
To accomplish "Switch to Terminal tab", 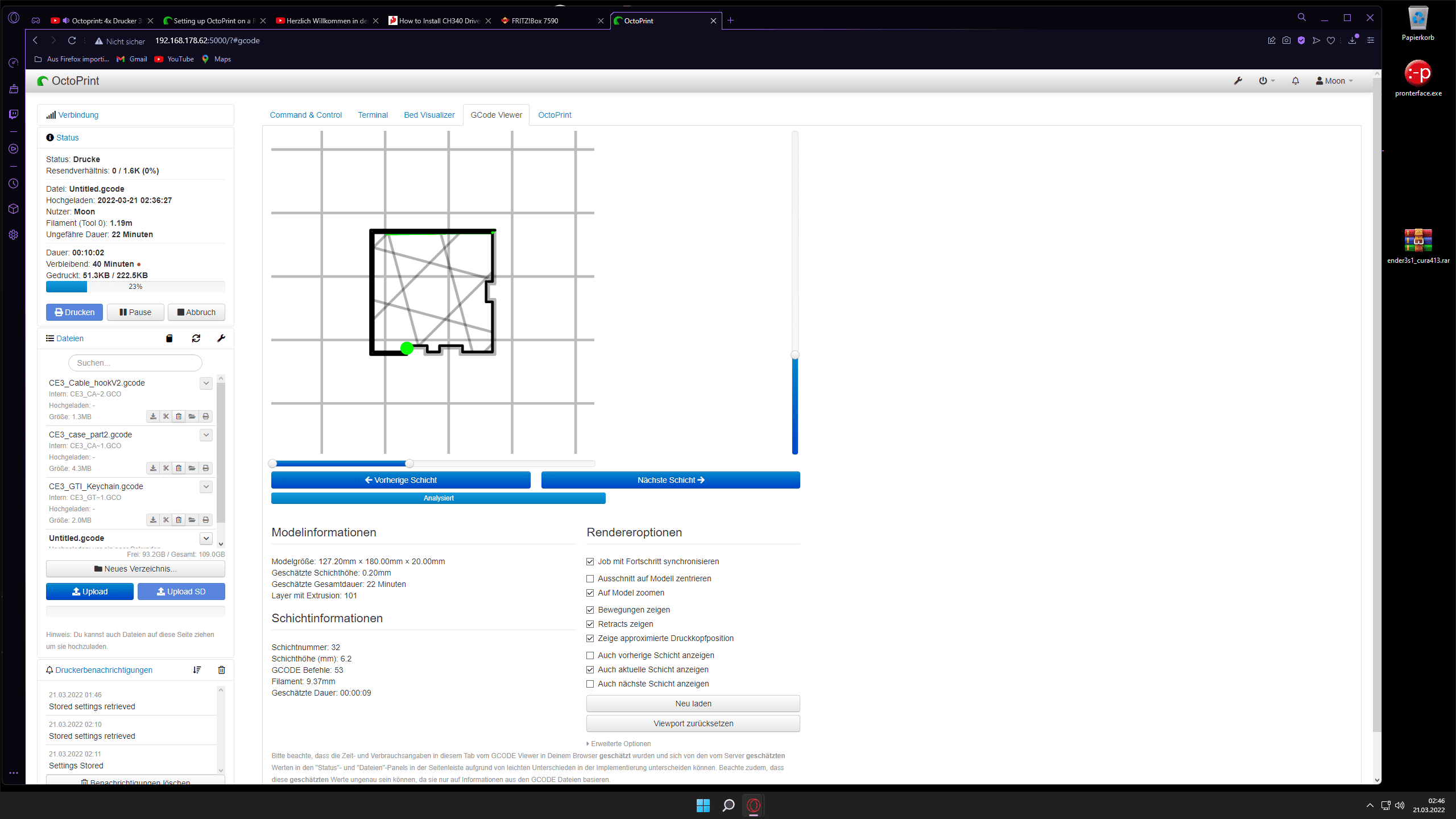I will [x=373, y=115].
